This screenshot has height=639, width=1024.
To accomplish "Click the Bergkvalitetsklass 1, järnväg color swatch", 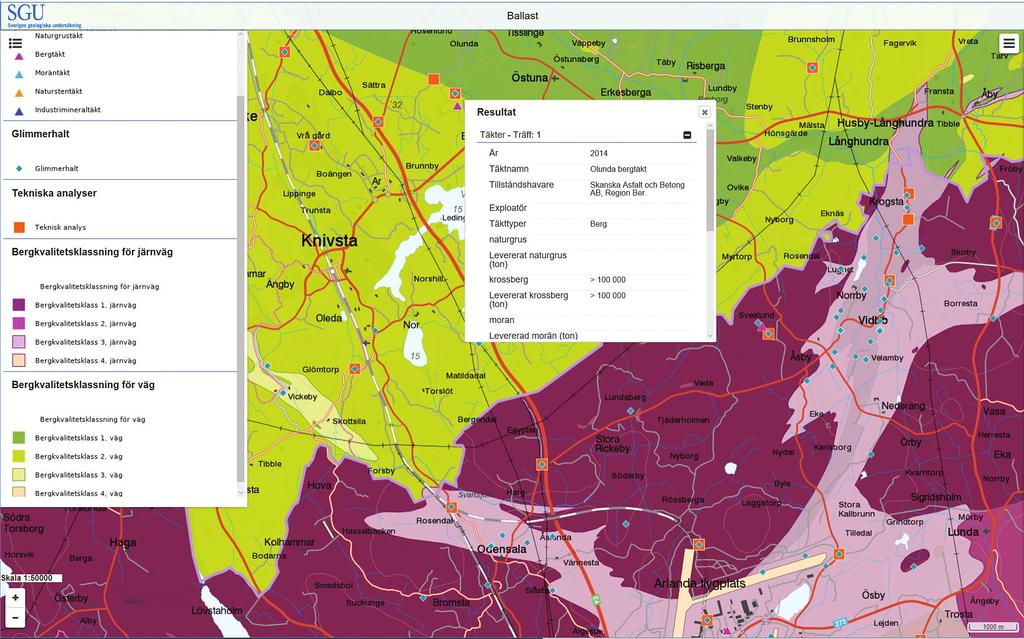I will [x=19, y=304].
